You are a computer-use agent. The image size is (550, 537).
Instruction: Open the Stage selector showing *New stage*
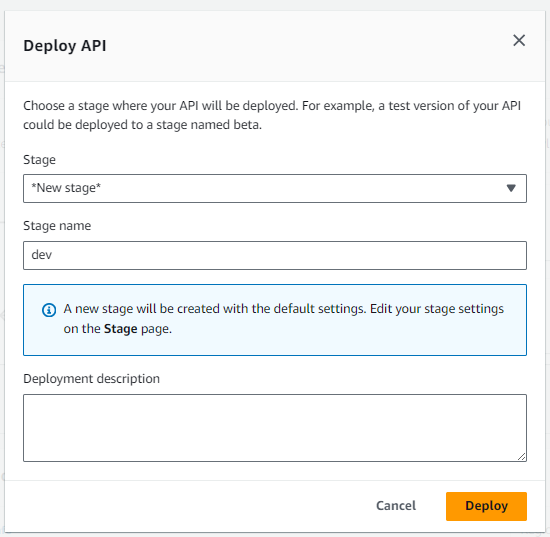[275, 188]
